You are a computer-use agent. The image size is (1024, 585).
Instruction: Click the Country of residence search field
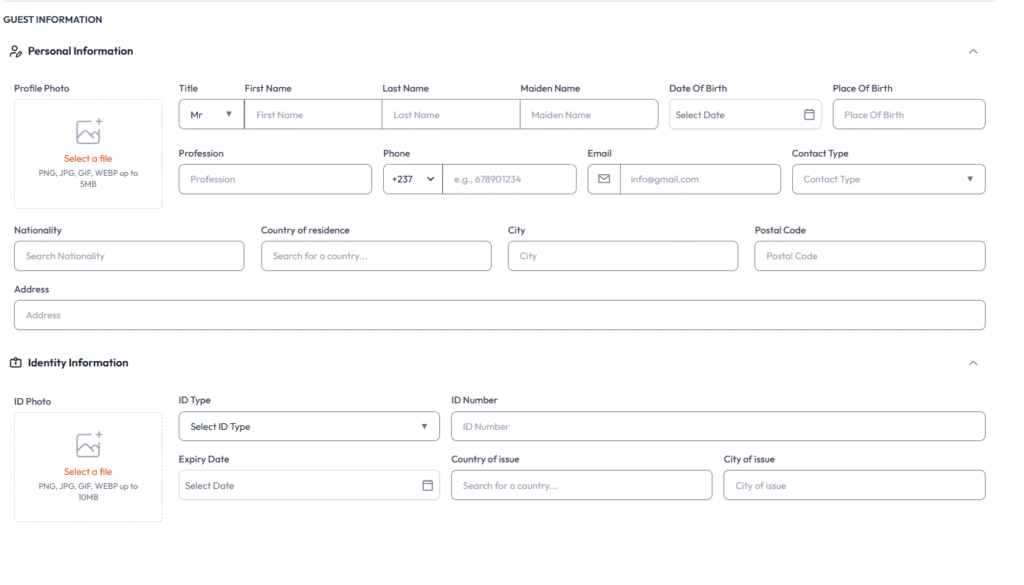click(x=376, y=256)
